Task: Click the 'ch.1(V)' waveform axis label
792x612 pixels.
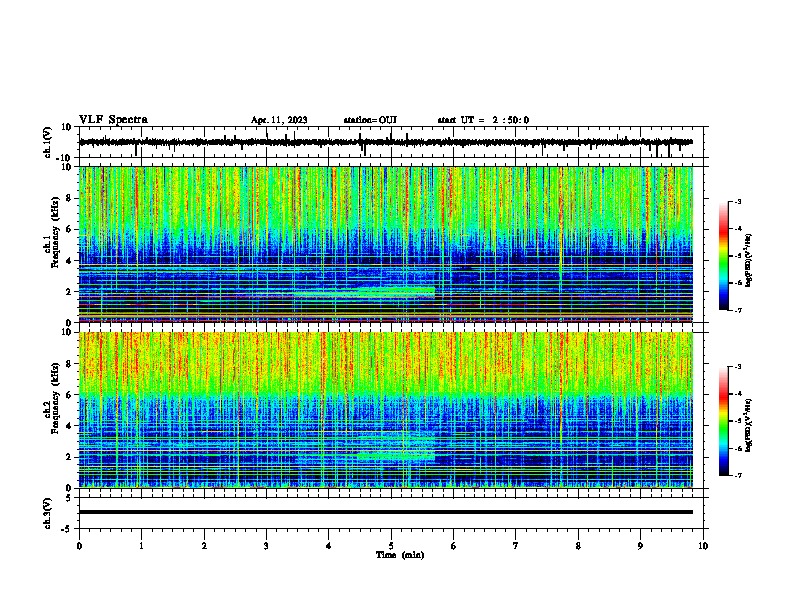Action: tap(48, 142)
